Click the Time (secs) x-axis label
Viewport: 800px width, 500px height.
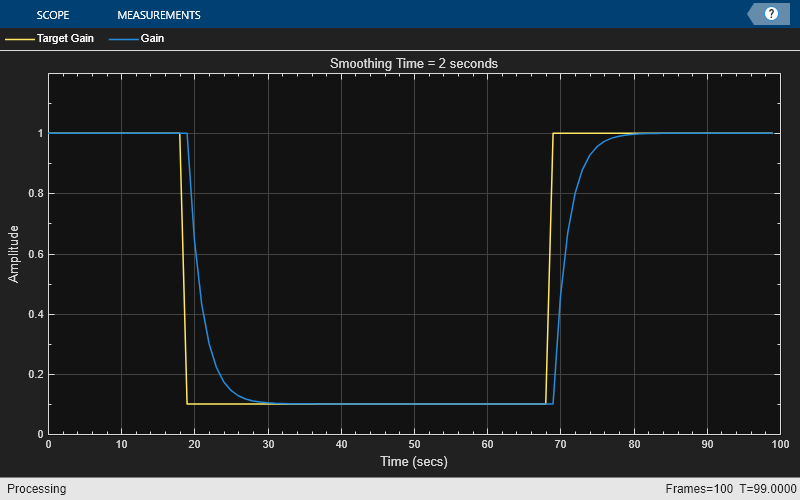point(414,461)
